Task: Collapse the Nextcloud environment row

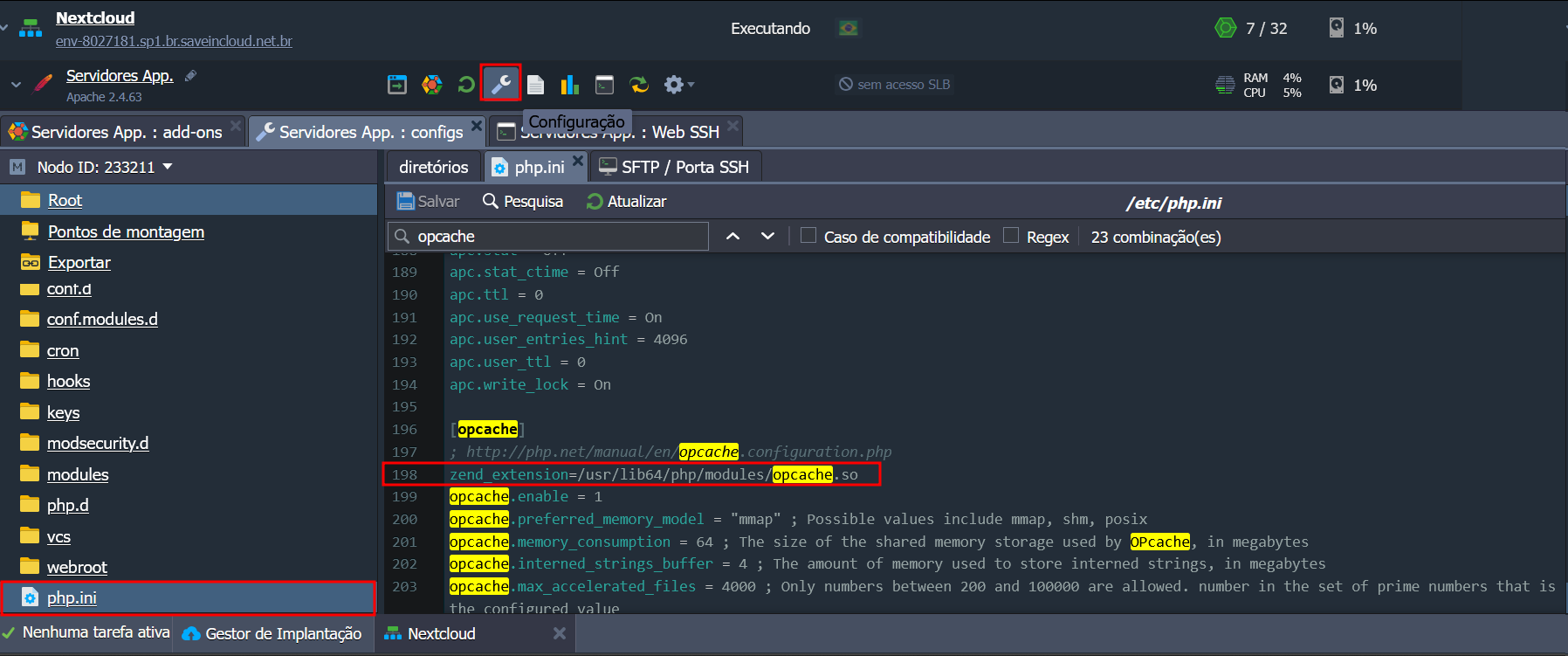Action: [x=4, y=28]
